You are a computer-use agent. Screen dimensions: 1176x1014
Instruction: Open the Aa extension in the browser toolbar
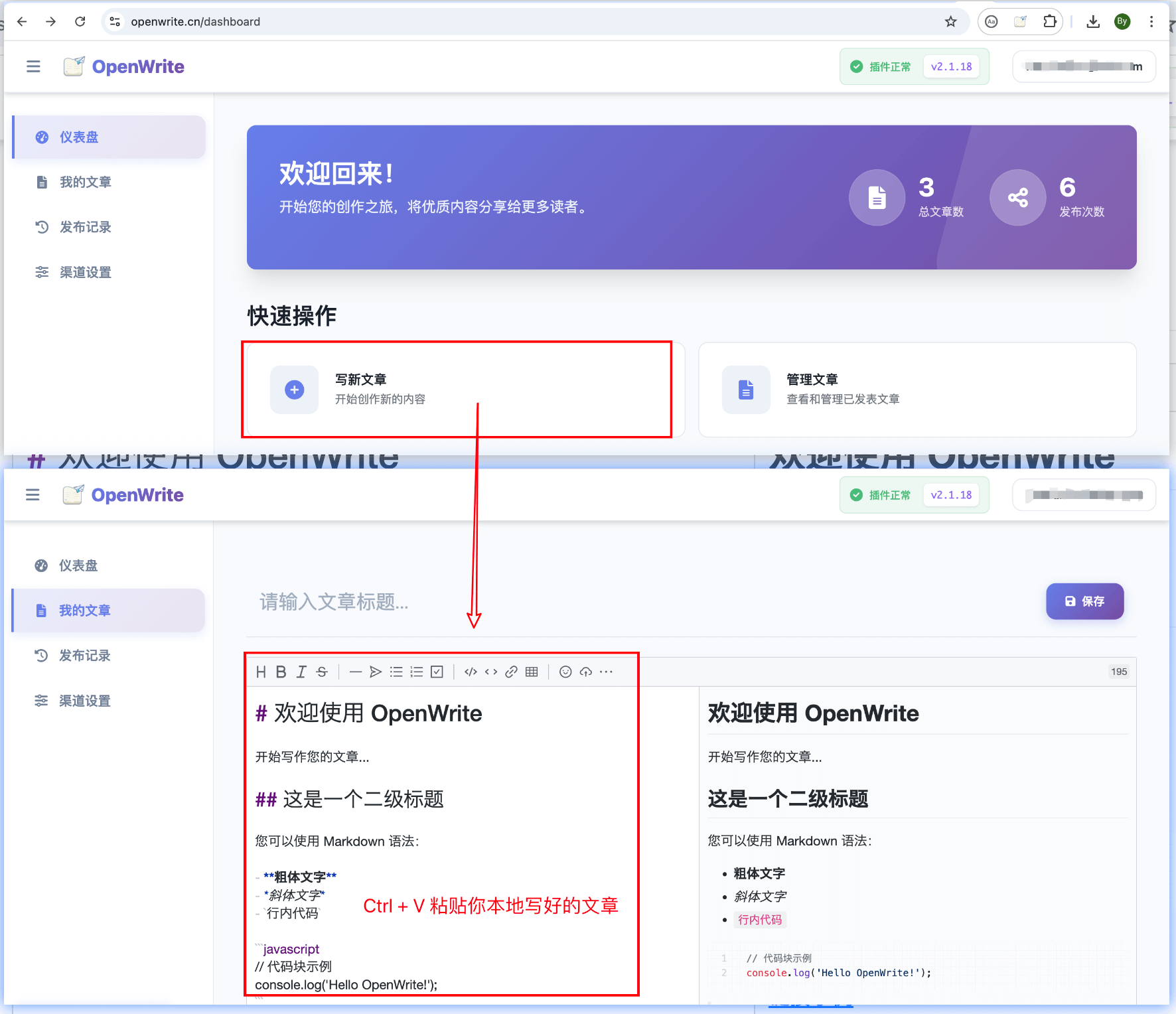(x=992, y=21)
